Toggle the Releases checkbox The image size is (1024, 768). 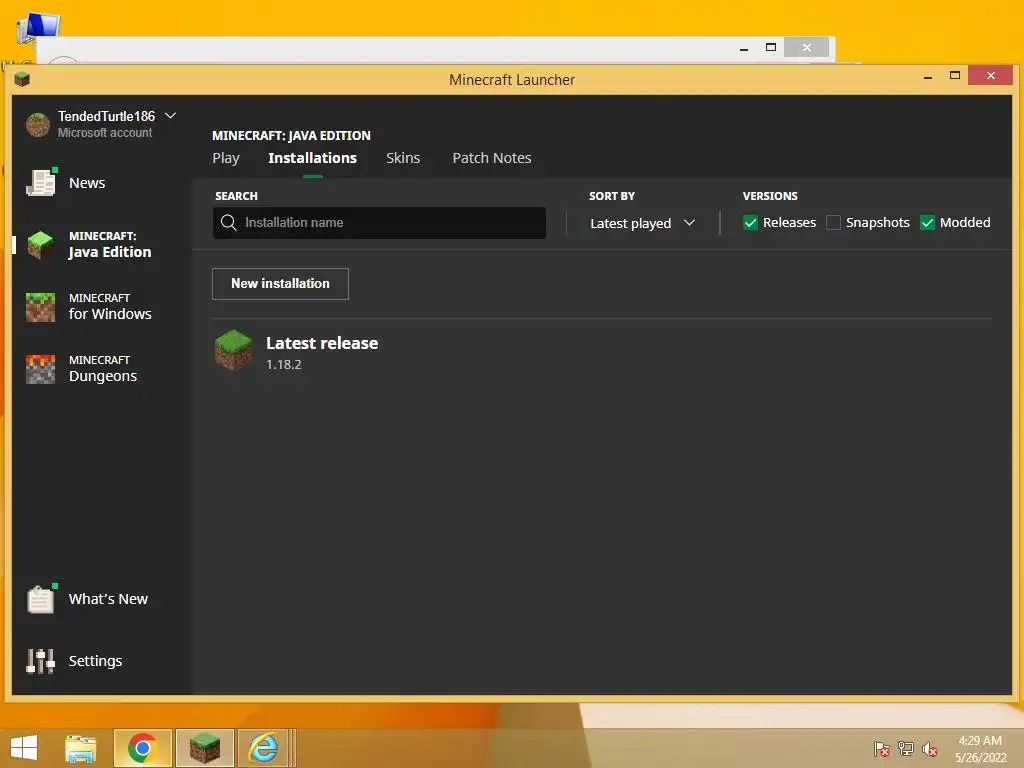point(750,223)
